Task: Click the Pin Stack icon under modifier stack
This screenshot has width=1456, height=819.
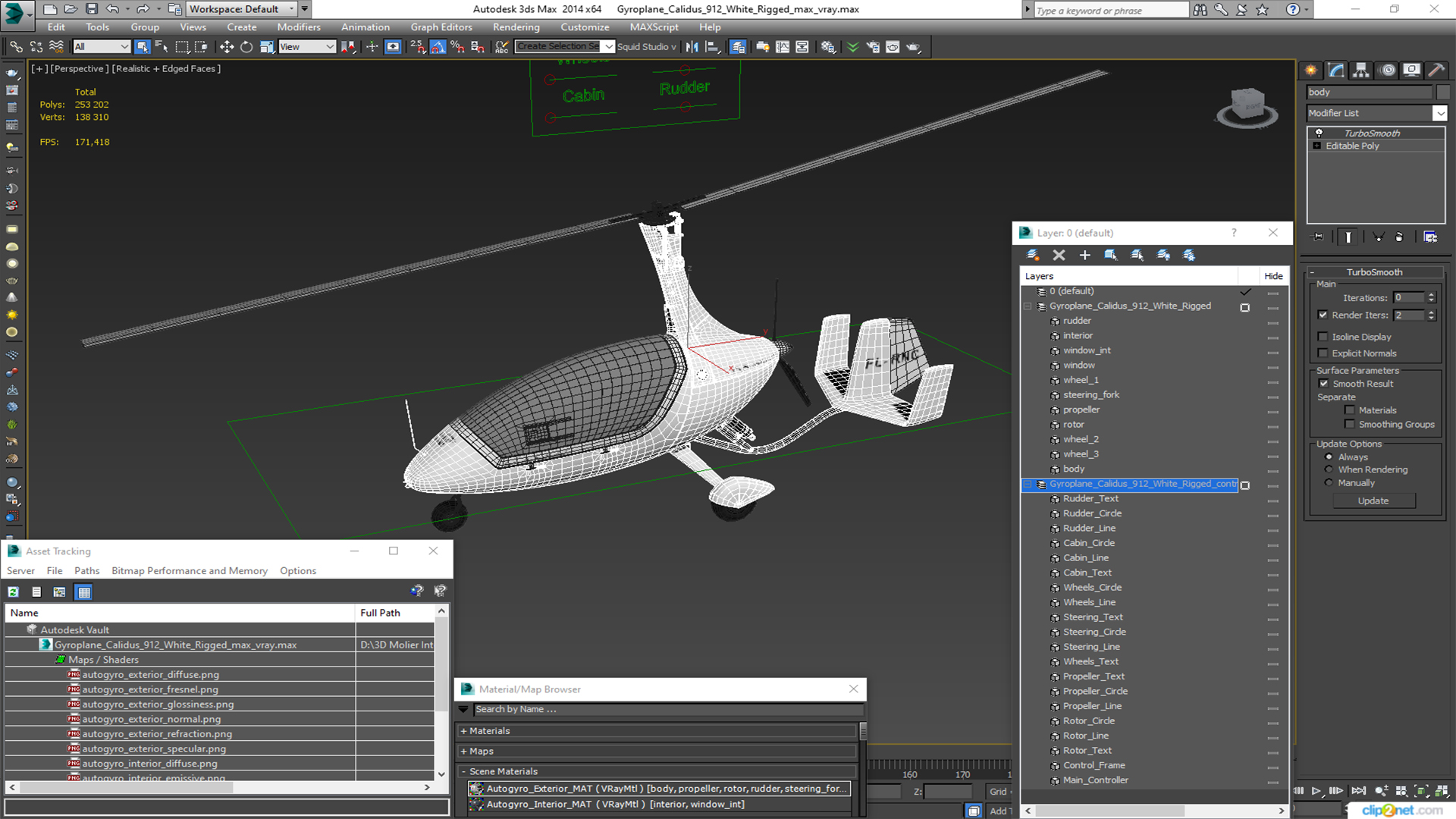Action: [1318, 237]
